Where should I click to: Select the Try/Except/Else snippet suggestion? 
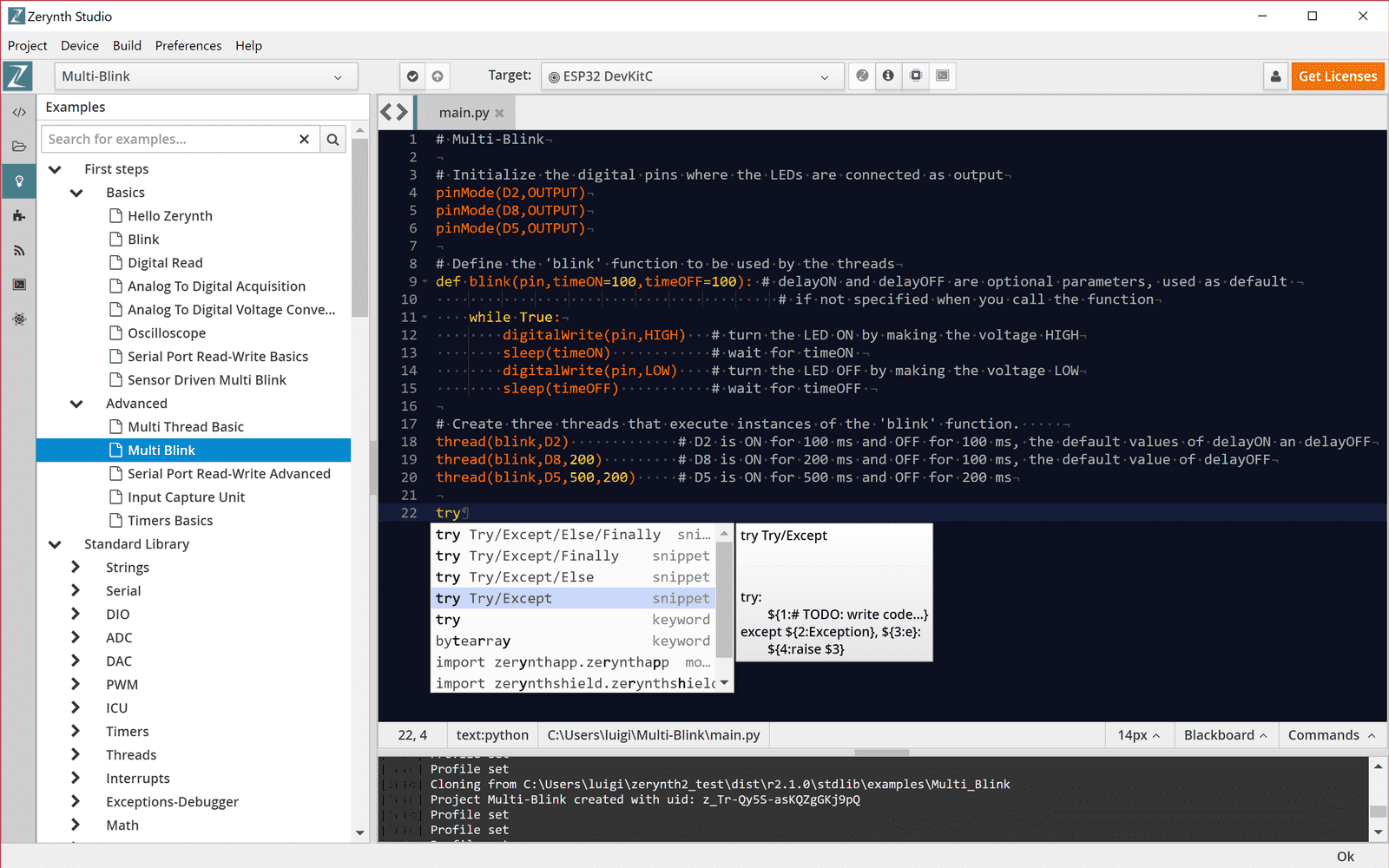coord(573,577)
